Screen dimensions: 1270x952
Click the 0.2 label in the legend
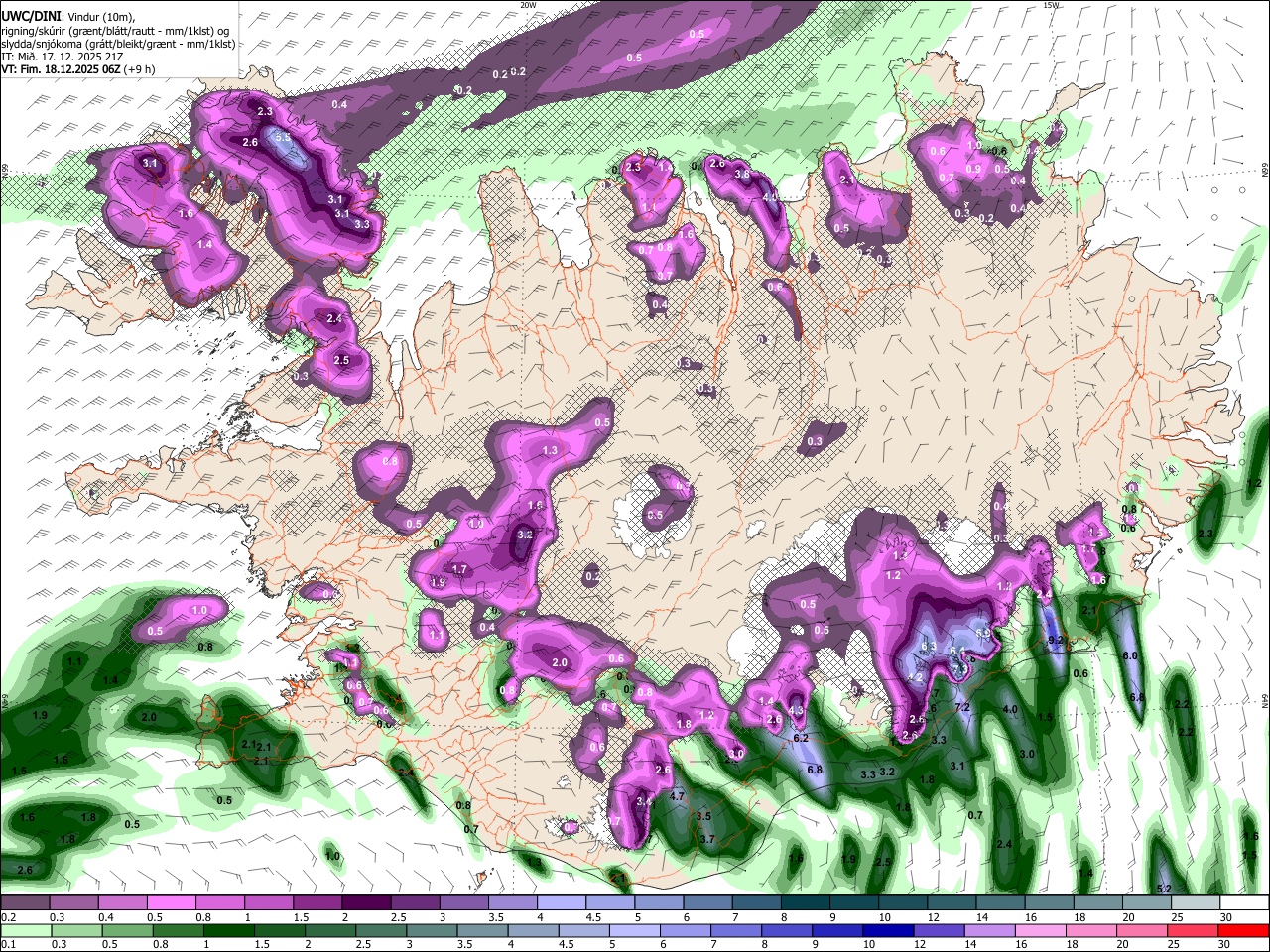tap(7, 918)
